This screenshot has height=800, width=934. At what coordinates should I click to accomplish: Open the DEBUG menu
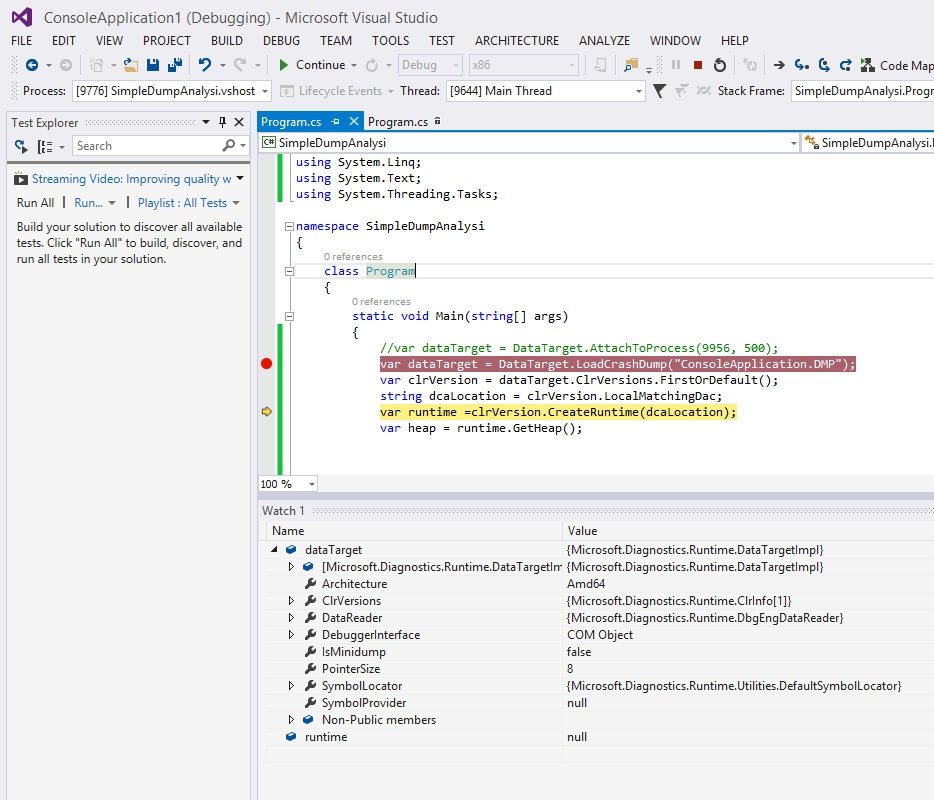(x=281, y=41)
